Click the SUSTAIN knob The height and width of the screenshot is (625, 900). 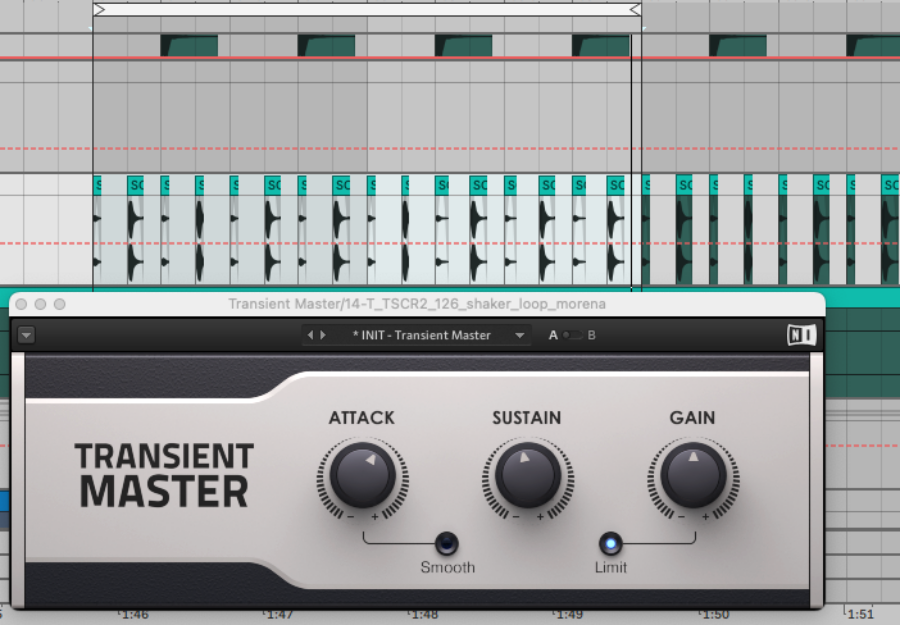coord(528,476)
